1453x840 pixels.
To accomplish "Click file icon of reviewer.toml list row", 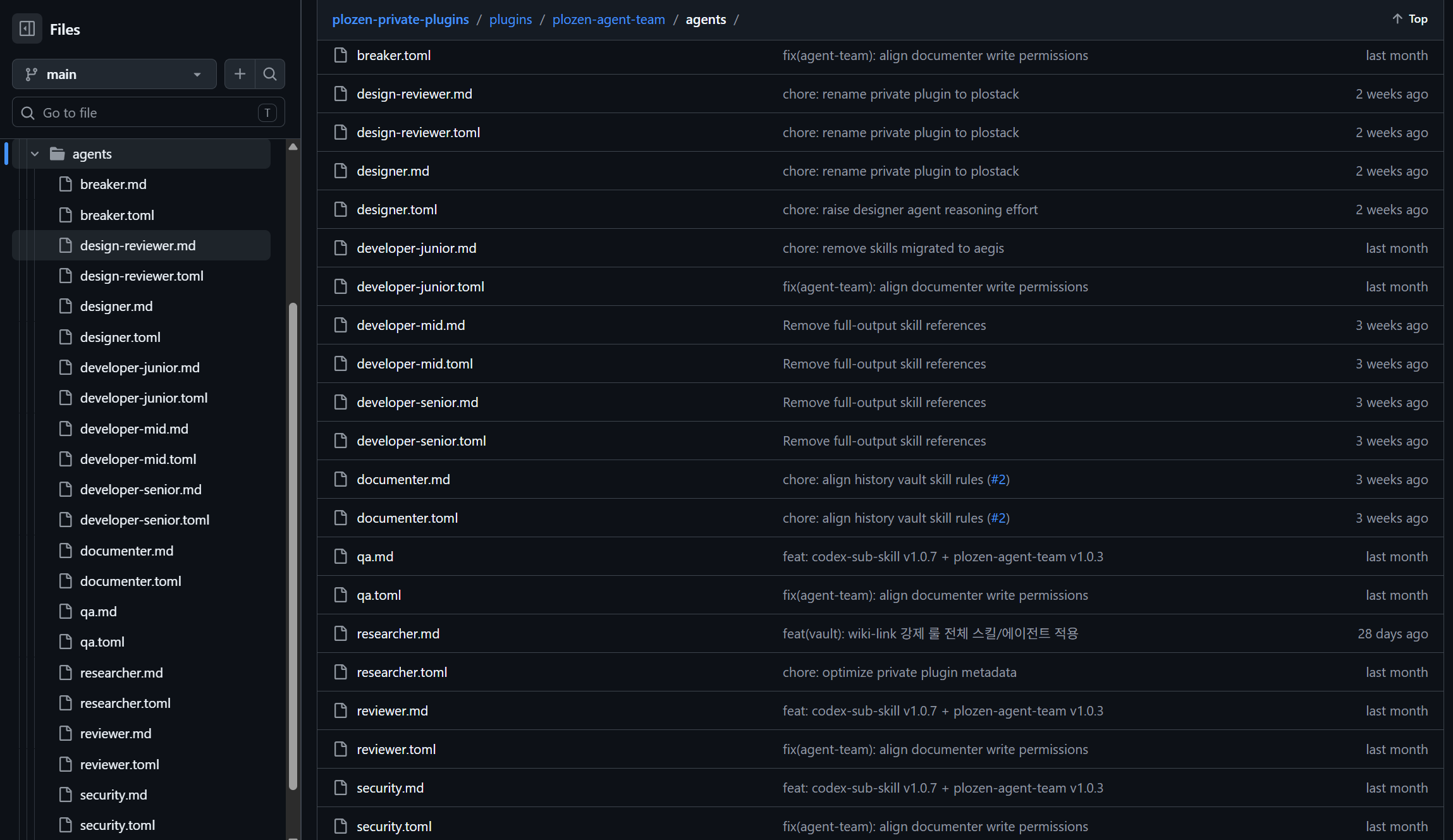I will (340, 749).
